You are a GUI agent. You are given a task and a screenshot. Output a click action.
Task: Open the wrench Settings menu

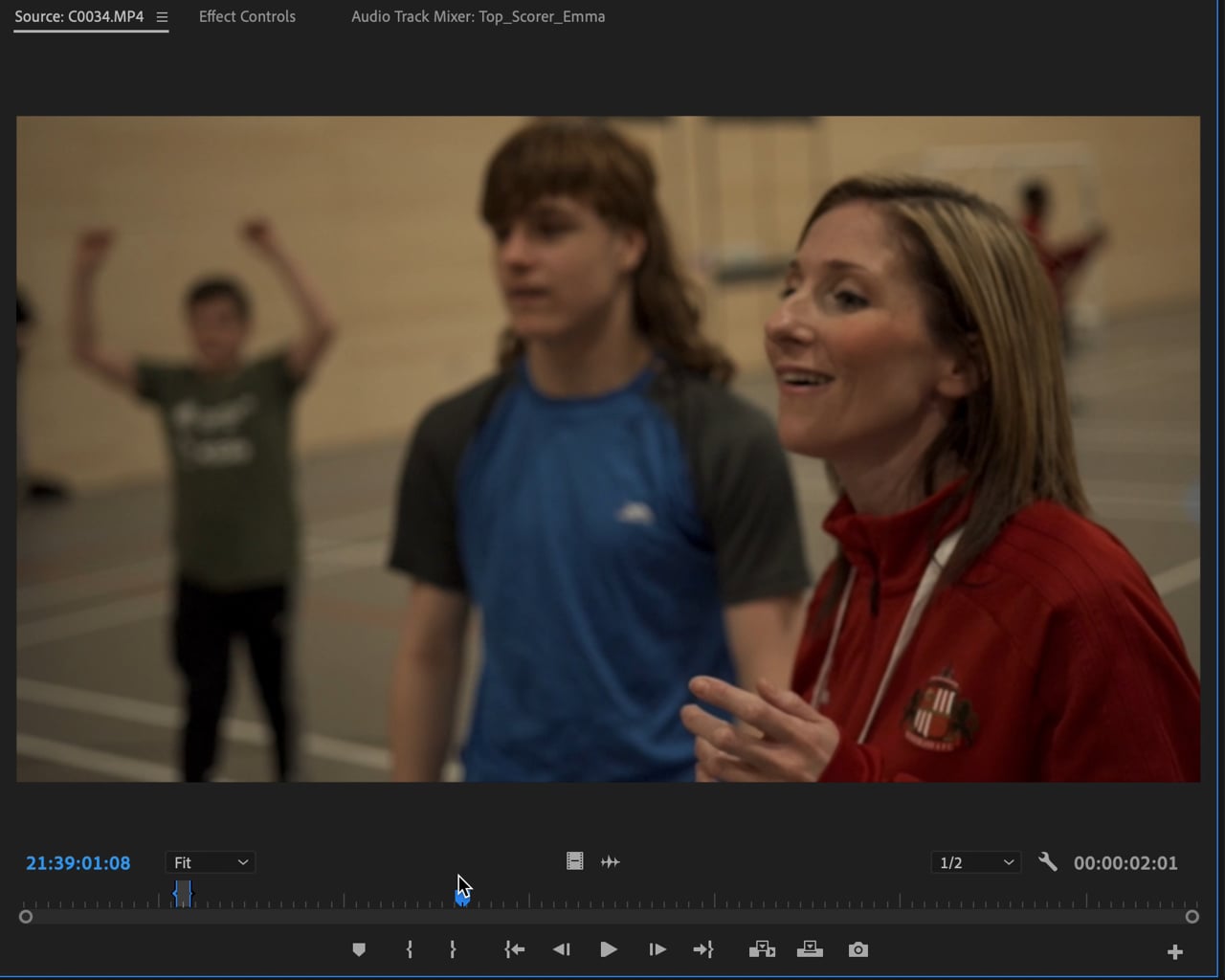1048,861
